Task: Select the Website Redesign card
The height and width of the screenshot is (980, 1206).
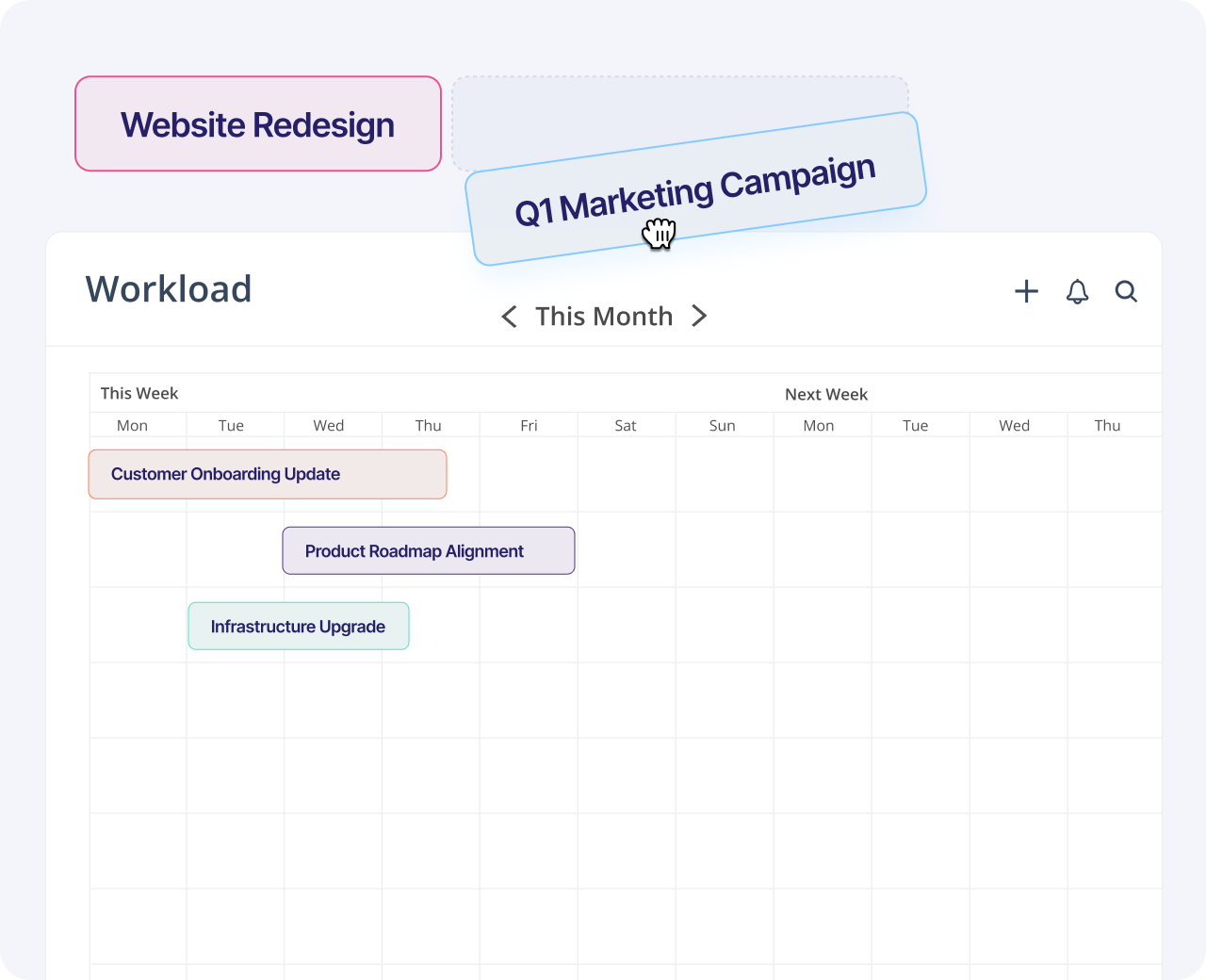Action: 258,123
